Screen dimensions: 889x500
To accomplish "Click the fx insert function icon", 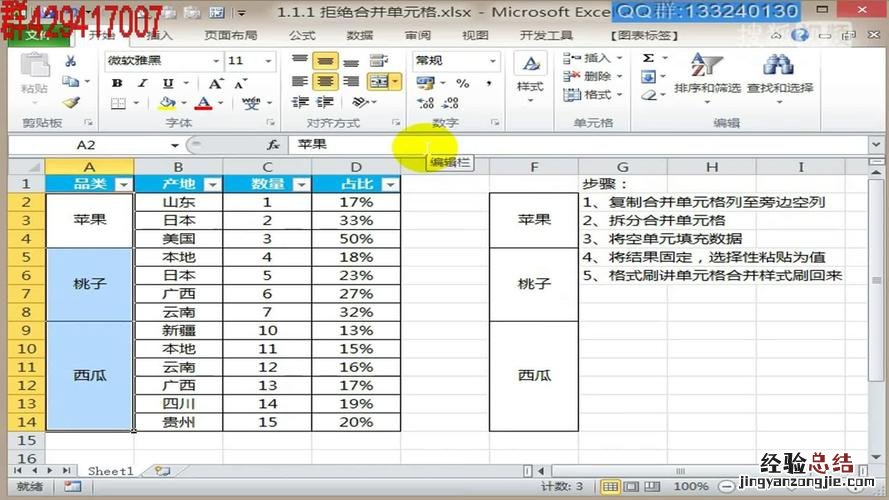I will pos(272,145).
